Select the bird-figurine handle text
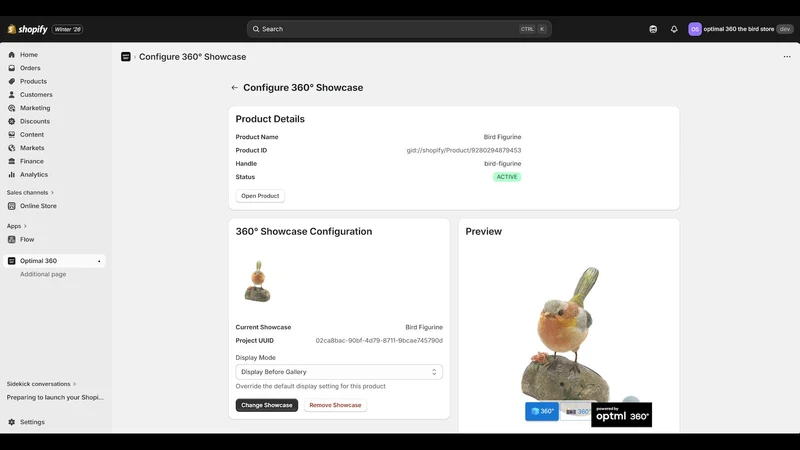800x450 pixels. click(503, 164)
